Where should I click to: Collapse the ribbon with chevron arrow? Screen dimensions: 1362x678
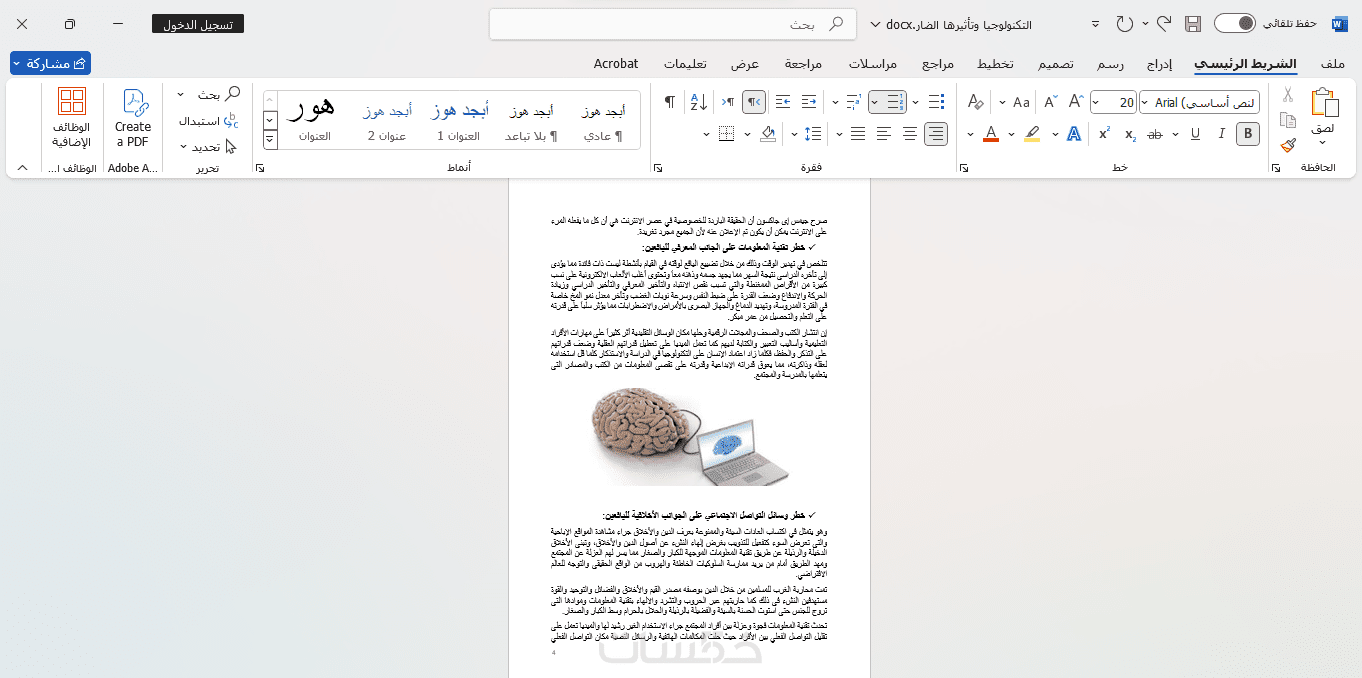[x=22, y=168]
